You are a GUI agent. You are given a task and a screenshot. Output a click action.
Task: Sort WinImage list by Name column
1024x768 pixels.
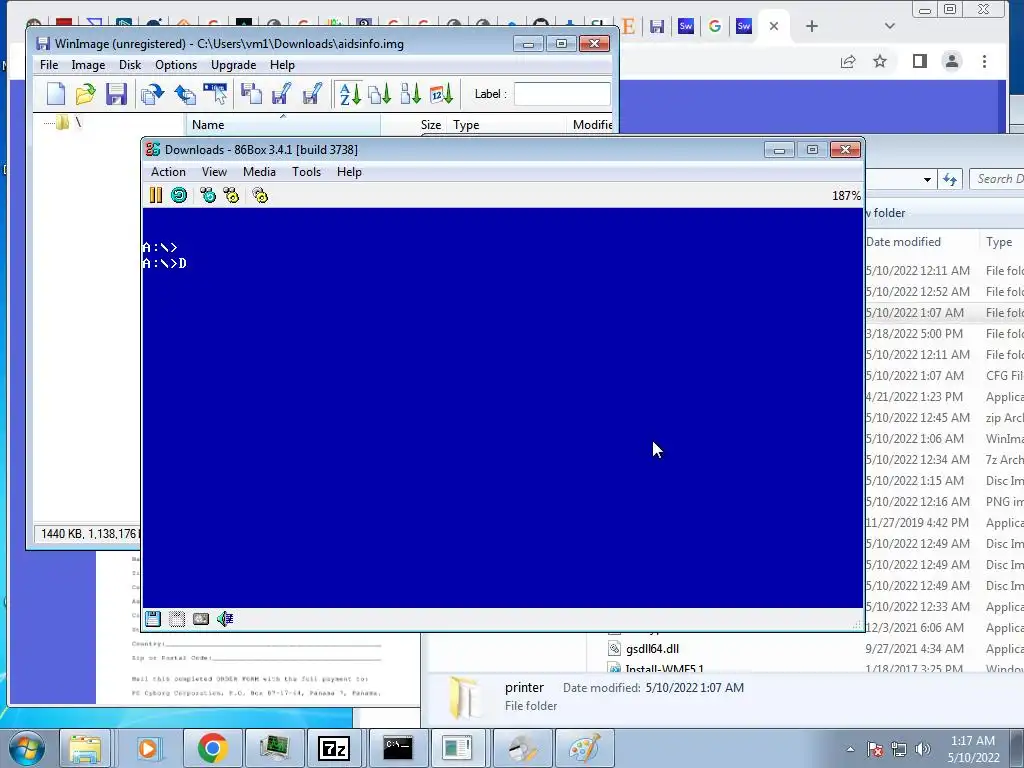(283, 125)
